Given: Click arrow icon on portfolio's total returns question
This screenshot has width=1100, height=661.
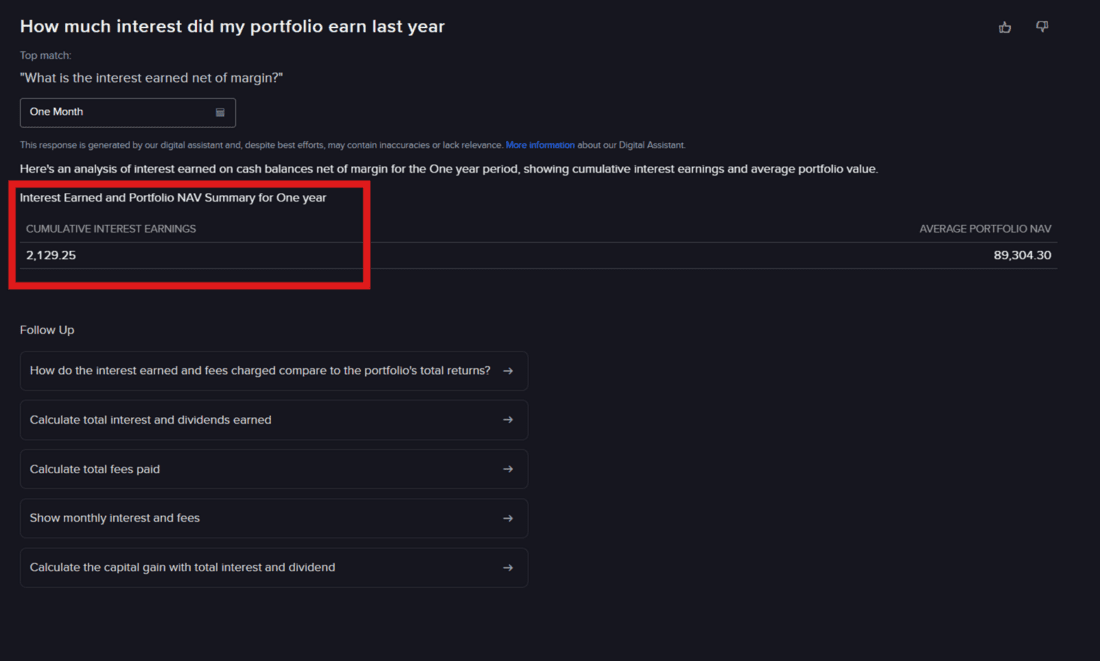Looking at the screenshot, I should (x=508, y=371).
